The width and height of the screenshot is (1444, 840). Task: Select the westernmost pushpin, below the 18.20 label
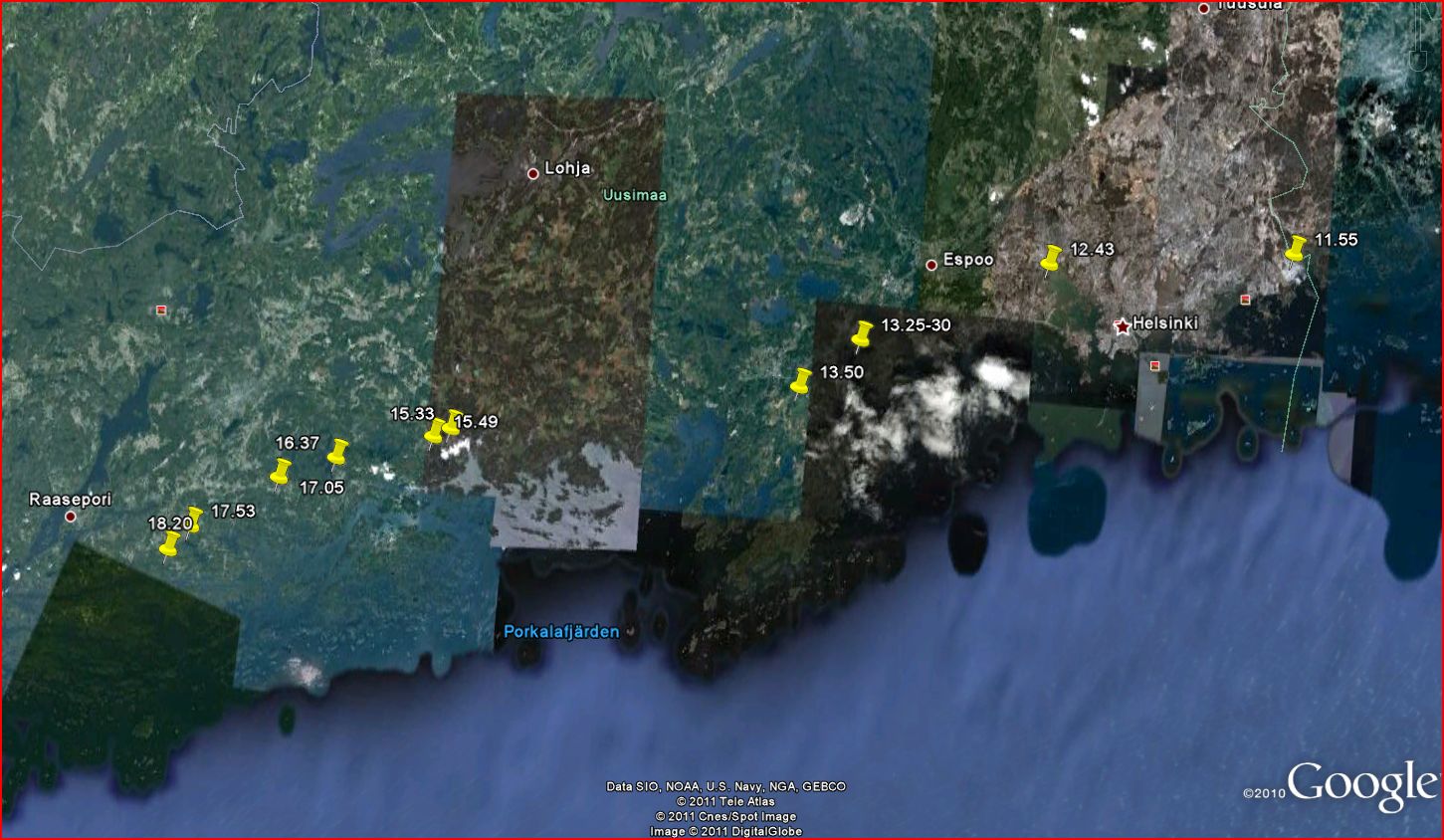tap(170, 544)
